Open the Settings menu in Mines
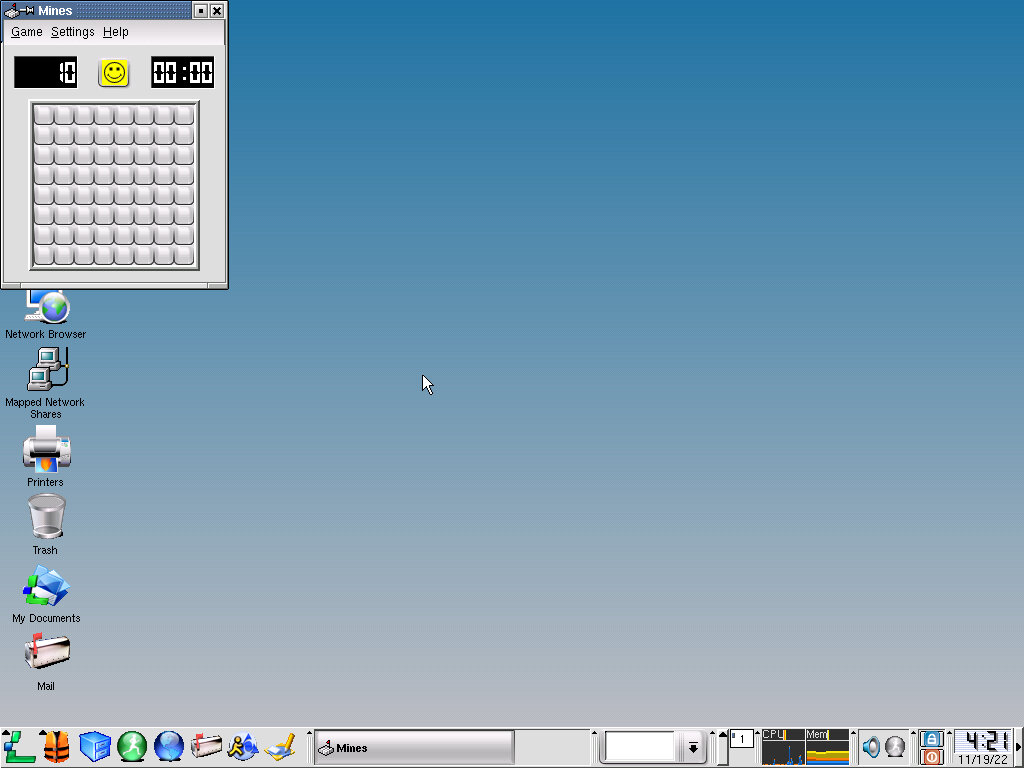The width and height of the screenshot is (1024, 768). 72,32
